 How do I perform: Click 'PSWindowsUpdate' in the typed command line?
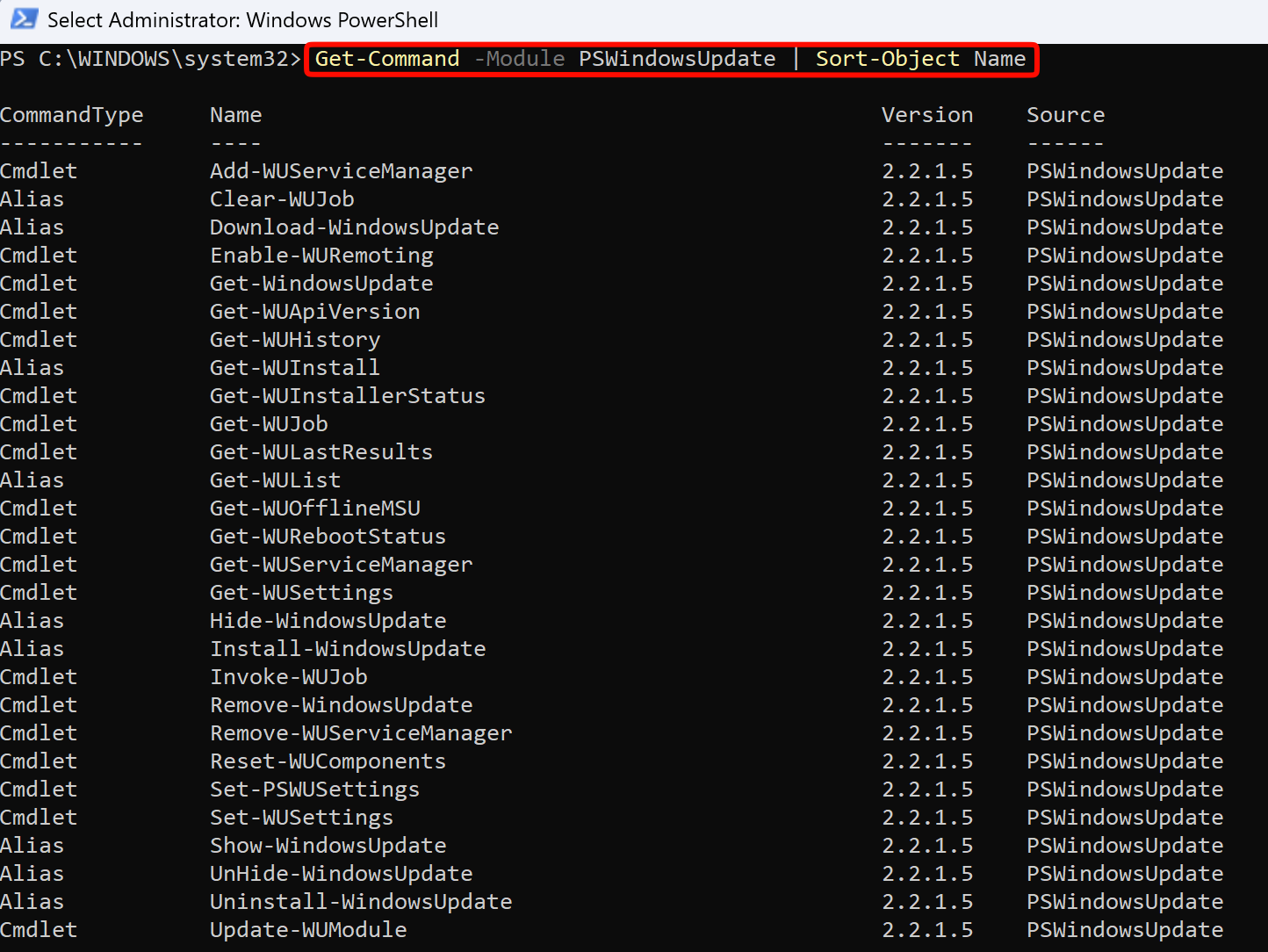(677, 59)
